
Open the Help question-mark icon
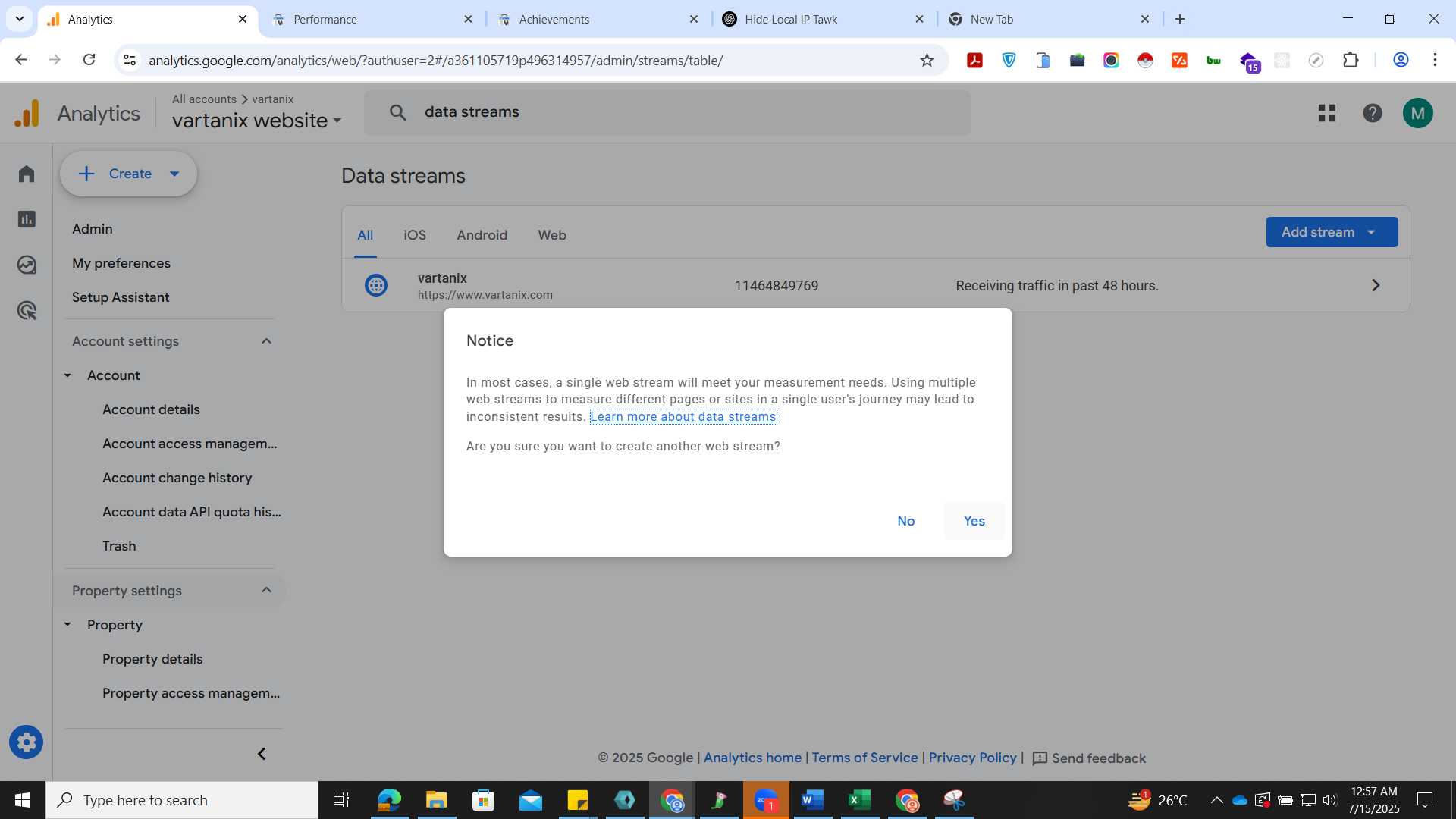click(1372, 113)
